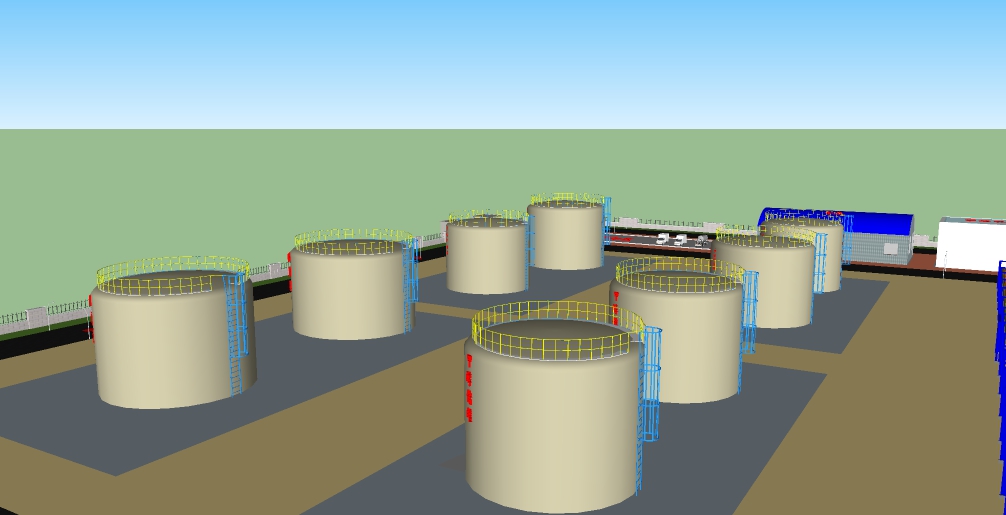Select the white flat-roofed building beside the warehouse
The height and width of the screenshot is (515, 1006).
tap(971, 244)
